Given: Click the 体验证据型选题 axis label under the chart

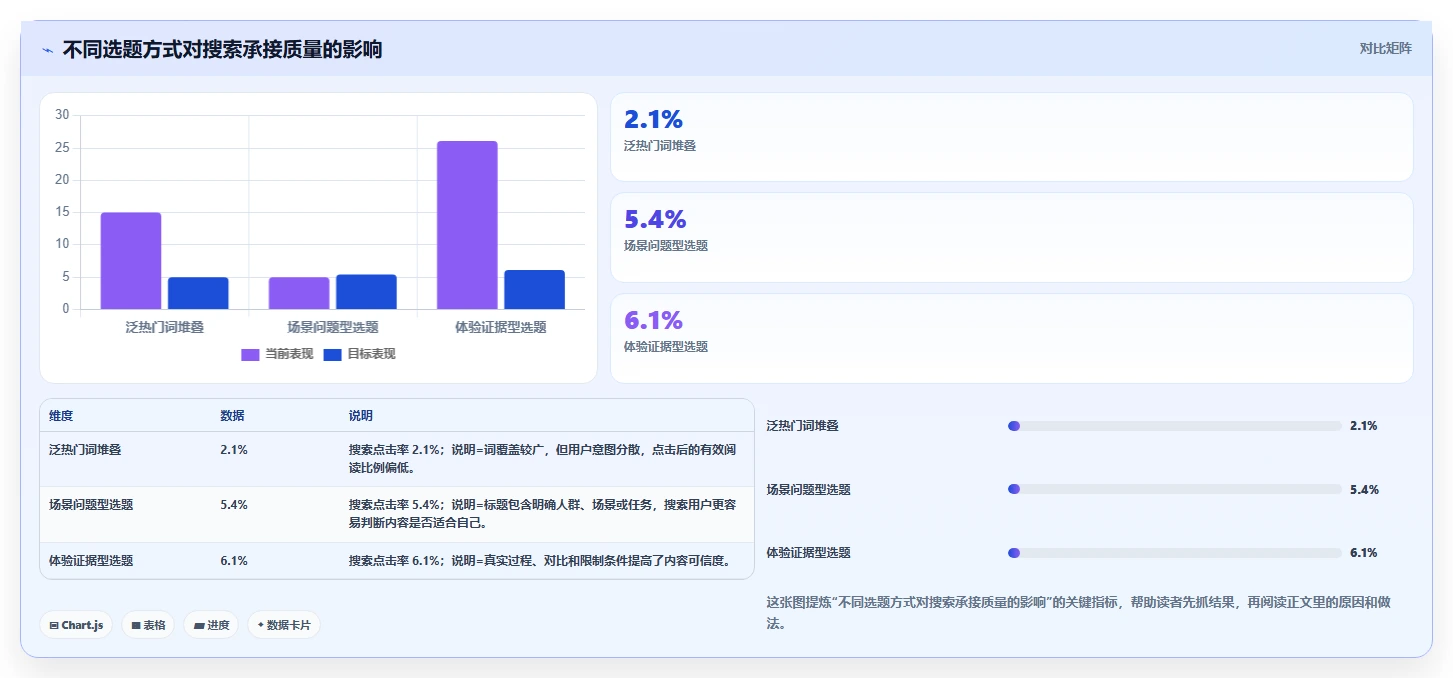Looking at the screenshot, I should pyautogui.click(x=501, y=327).
